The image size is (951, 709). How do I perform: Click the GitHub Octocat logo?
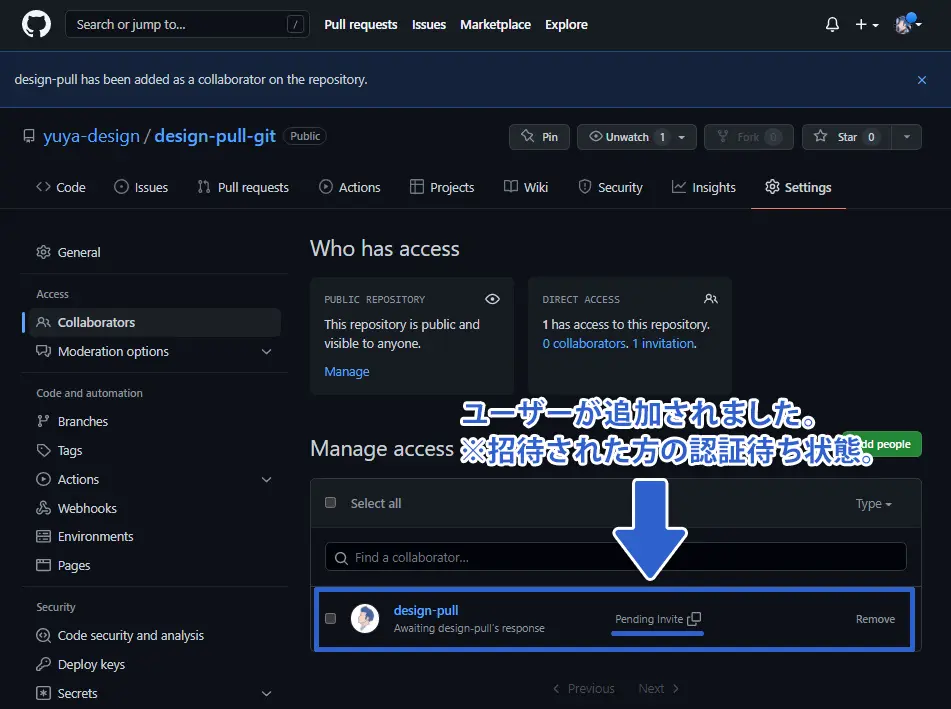pyautogui.click(x=36, y=24)
